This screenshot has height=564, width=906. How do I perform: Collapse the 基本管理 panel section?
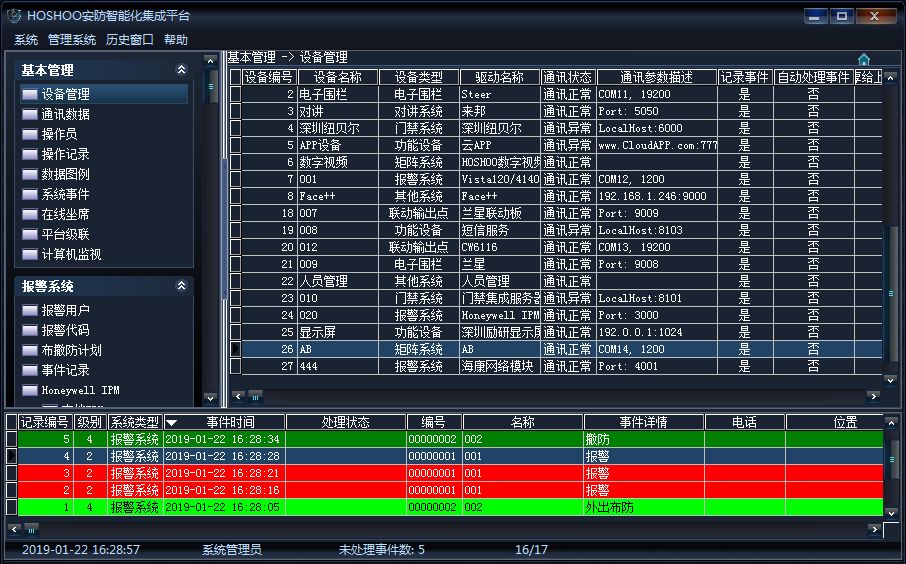(x=181, y=70)
